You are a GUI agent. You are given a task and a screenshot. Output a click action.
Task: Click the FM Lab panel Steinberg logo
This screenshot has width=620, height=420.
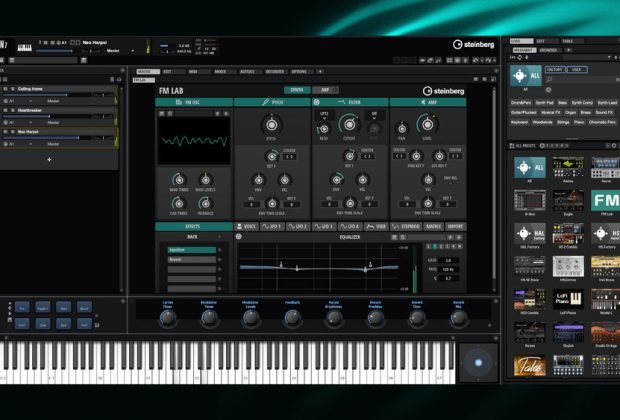(443, 91)
